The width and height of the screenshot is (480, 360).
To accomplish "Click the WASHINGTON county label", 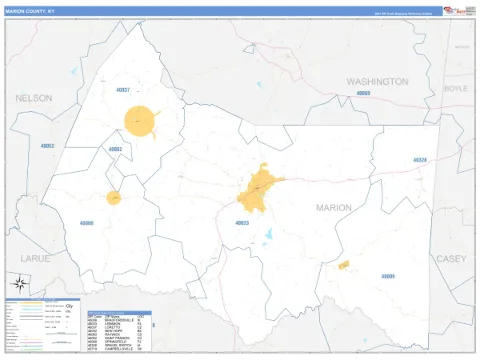I will (x=377, y=82).
